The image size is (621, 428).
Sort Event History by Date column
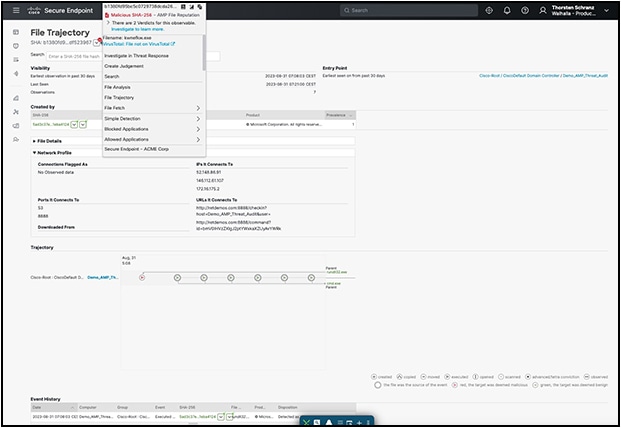pos(54,407)
